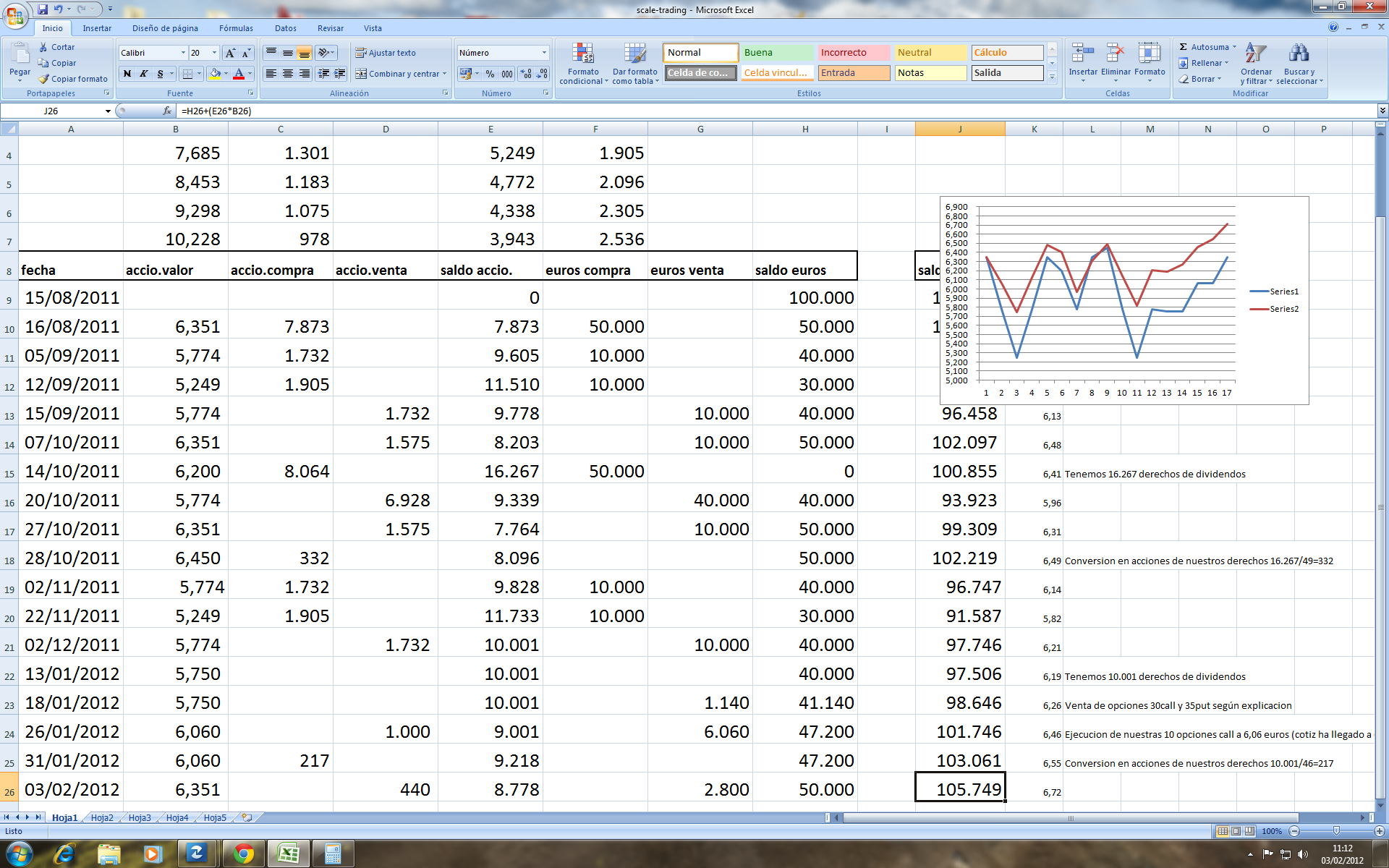Apply the Buena cell style
This screenshot has width=1389, height=868.
(776, 53)
